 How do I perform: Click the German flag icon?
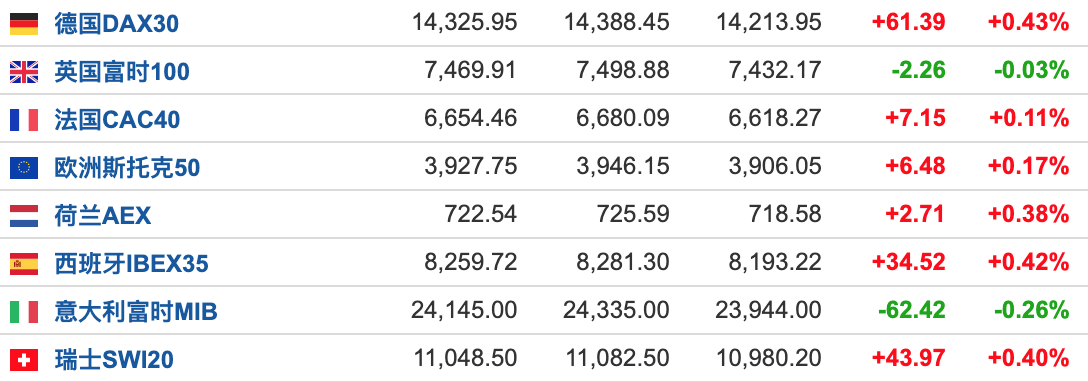click(24, 24)
